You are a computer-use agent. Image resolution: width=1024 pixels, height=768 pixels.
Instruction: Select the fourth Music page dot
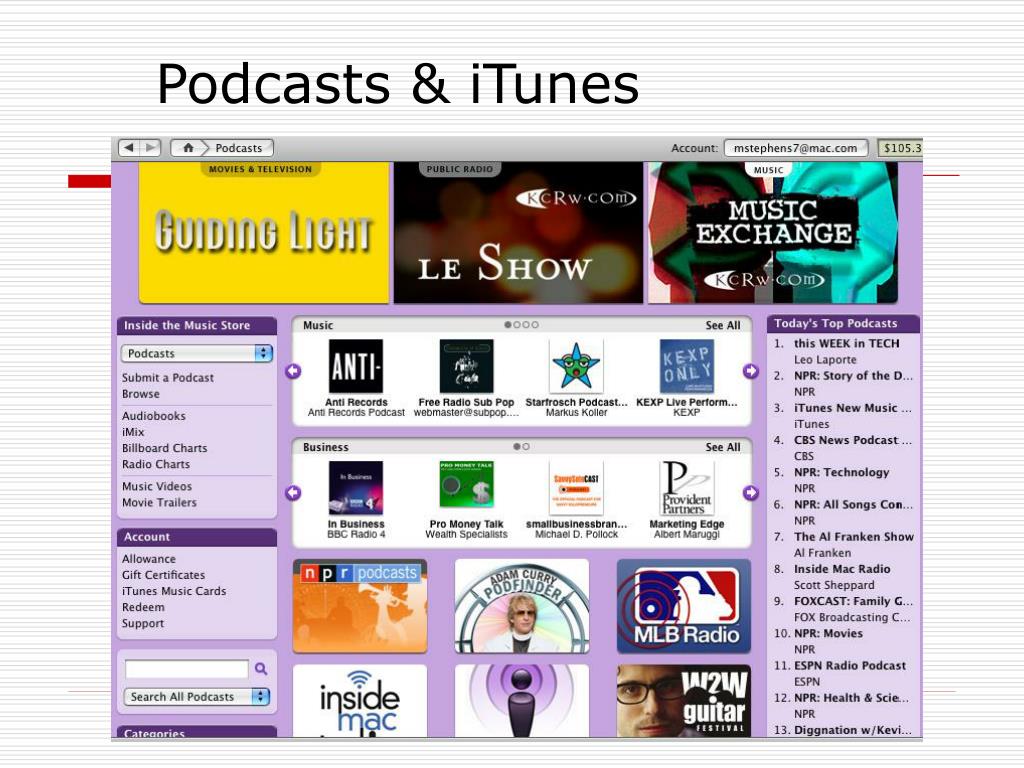click(535, 325)
